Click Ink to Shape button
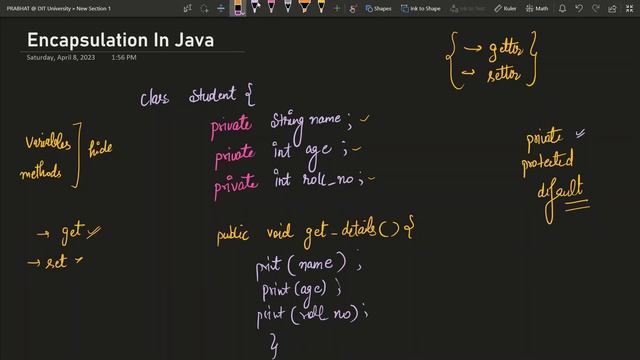640x360 pixels. point(421,8)
